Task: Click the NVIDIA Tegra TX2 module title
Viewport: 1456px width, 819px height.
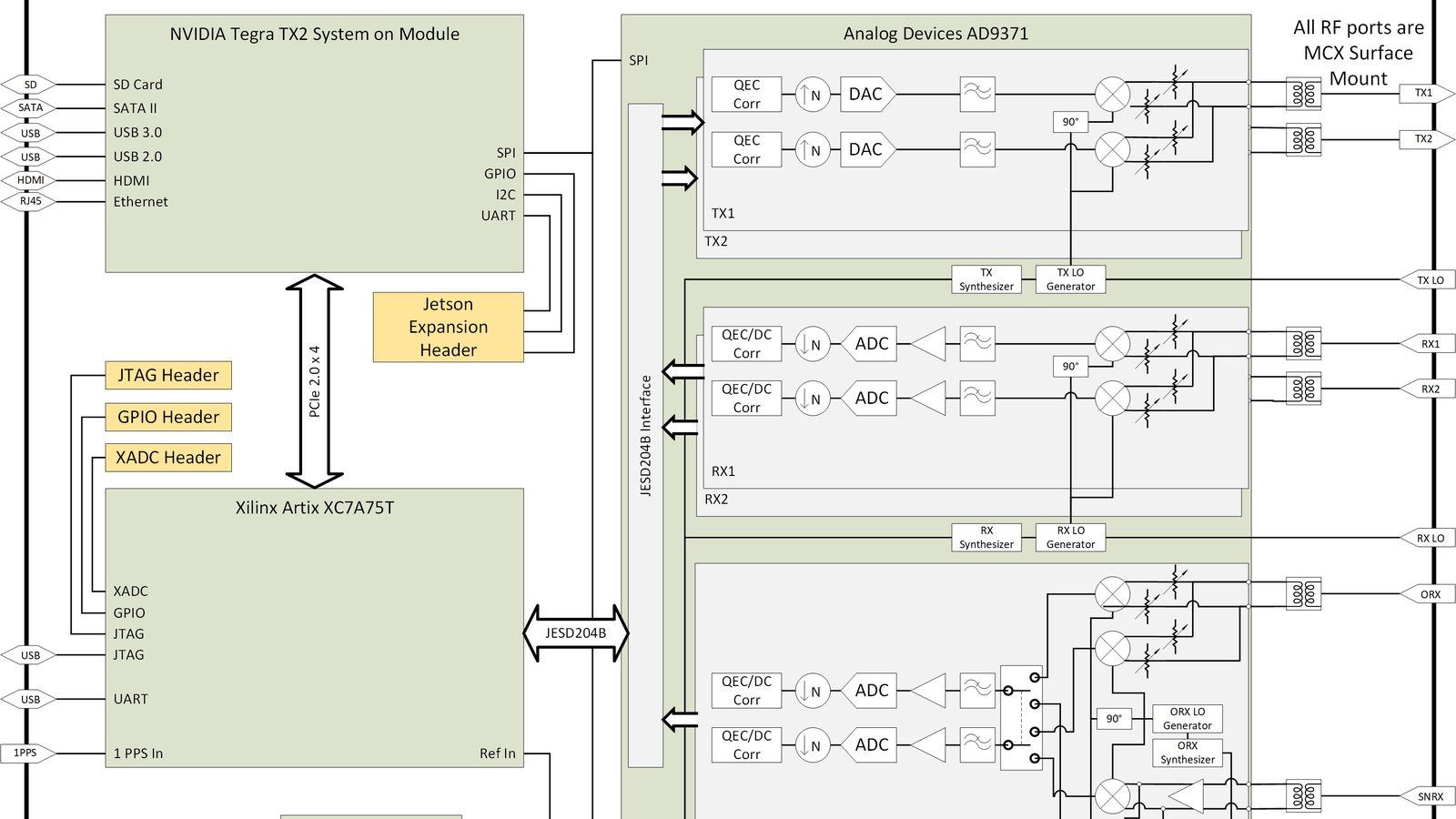Action: pyautogui.click(x=315, y=35)
